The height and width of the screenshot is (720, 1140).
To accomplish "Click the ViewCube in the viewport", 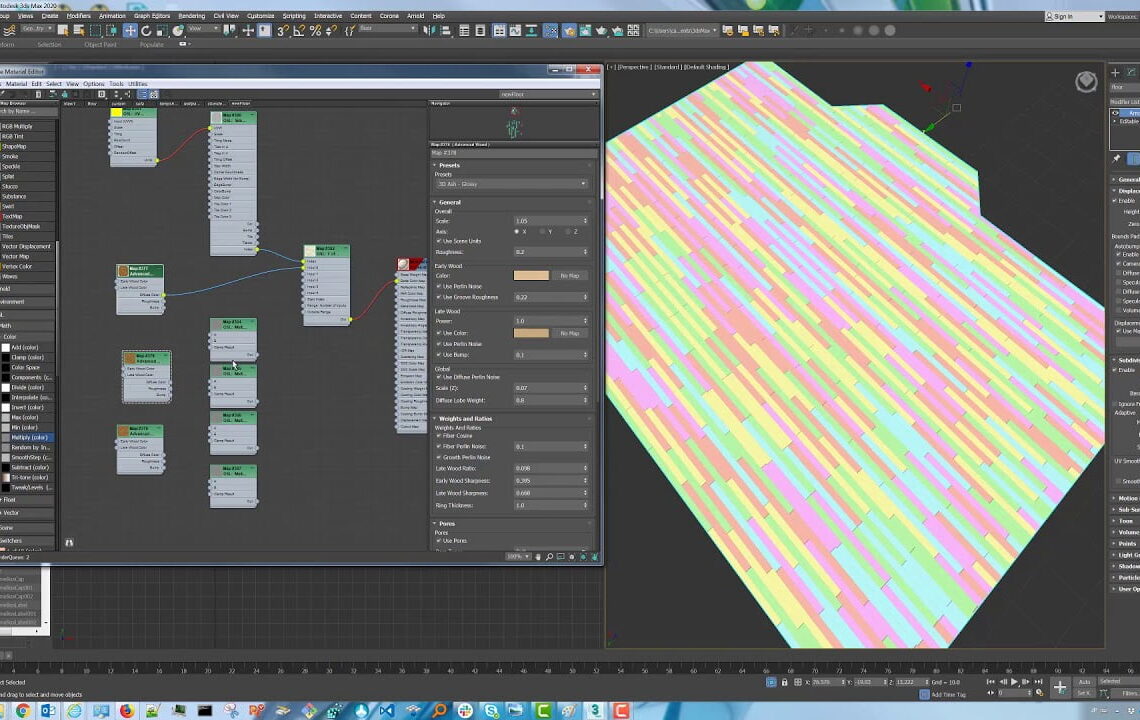I will pyautogui.click(x=1084, y=82).
